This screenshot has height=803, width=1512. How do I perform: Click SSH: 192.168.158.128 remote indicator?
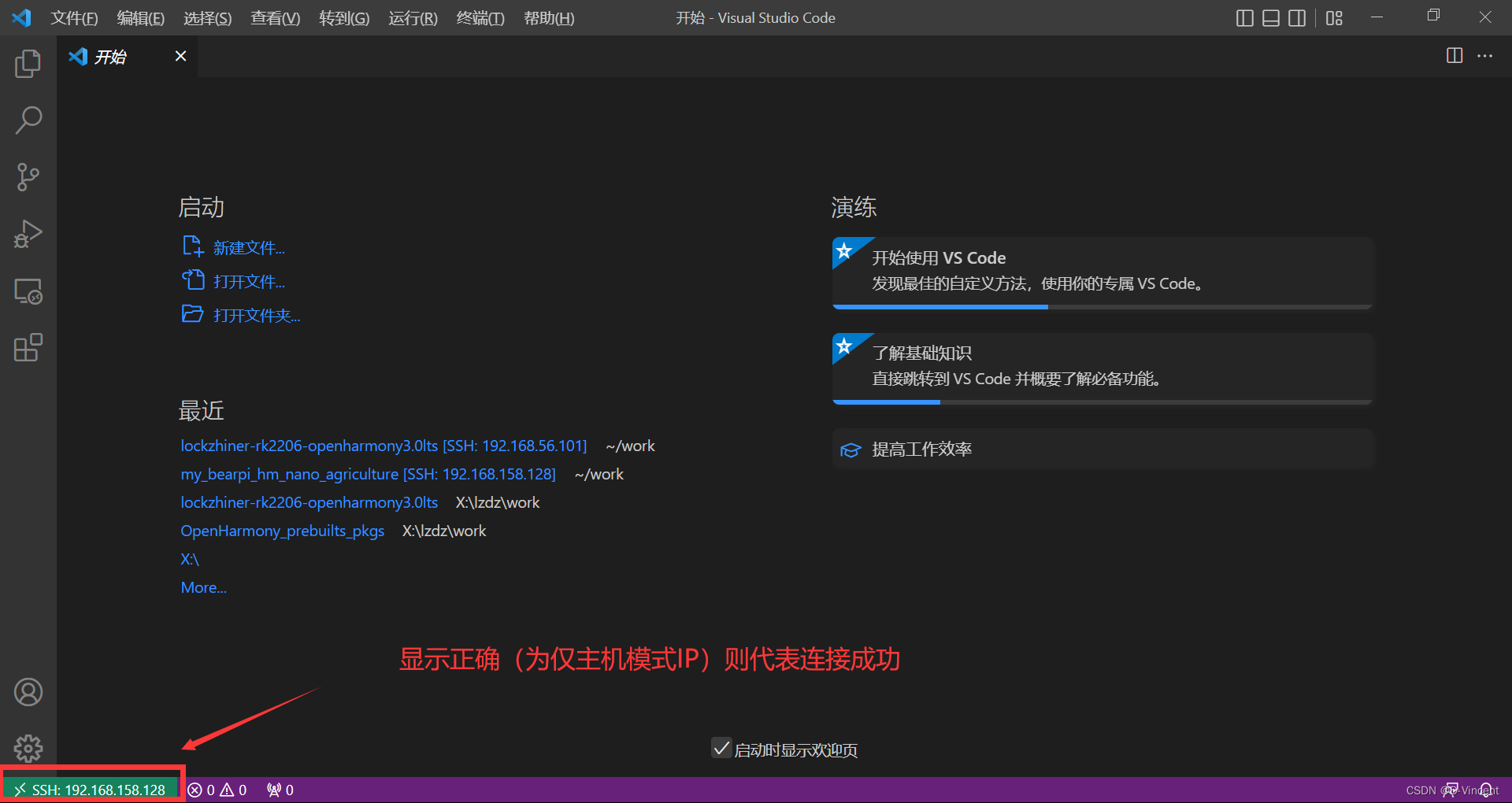91,790
